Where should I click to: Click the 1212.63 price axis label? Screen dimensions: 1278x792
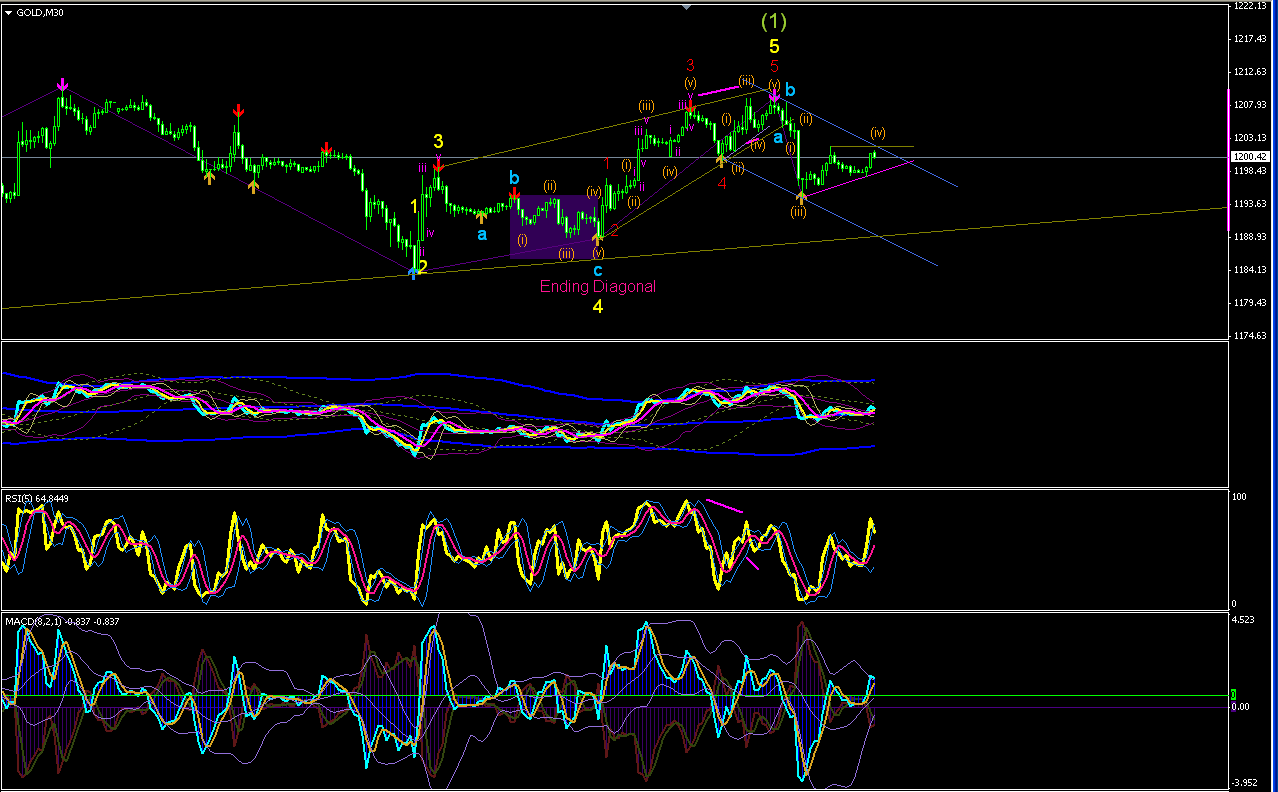(x=1252, y=72)
